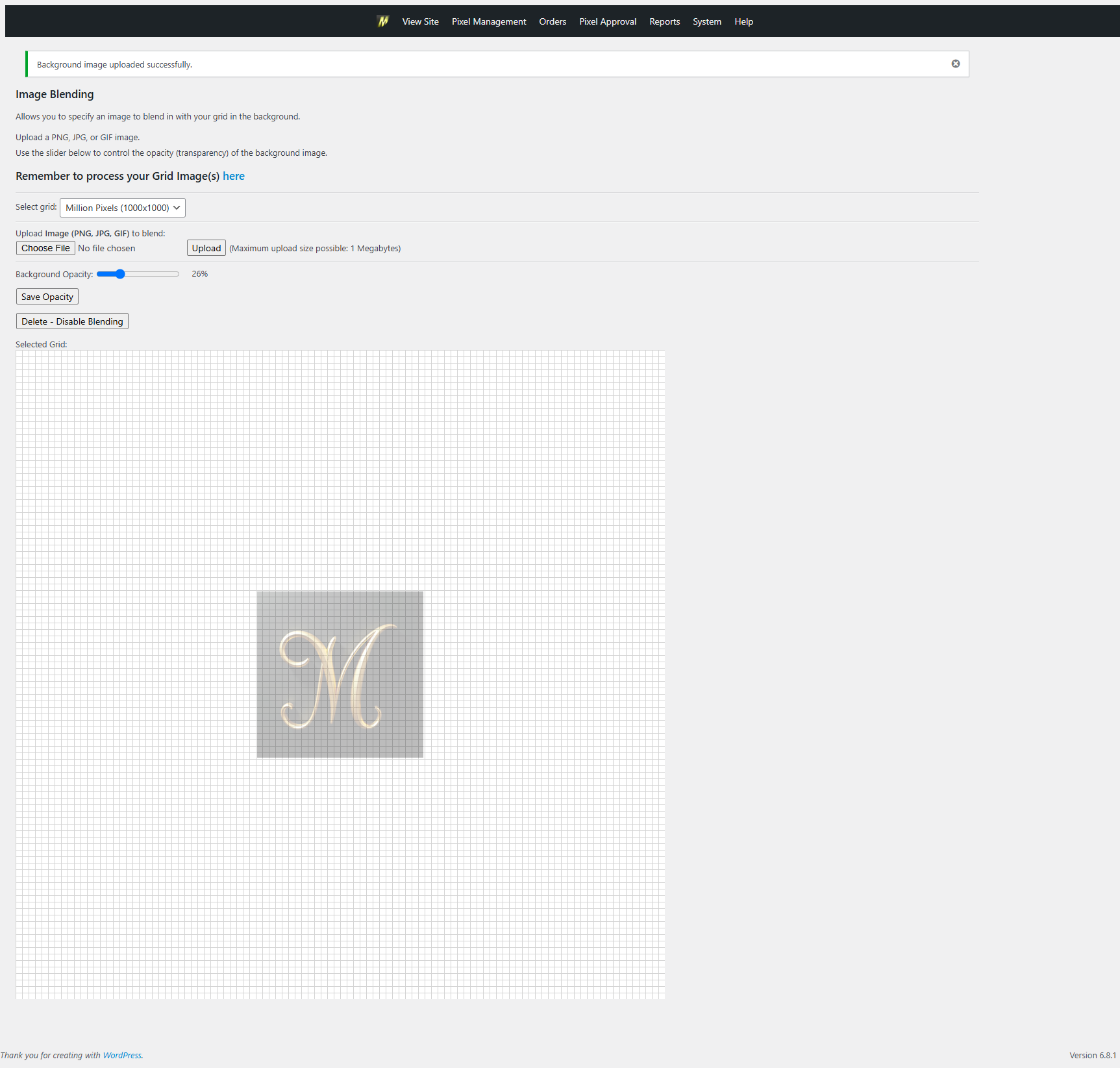Open the Select grid dropdown

click(122, 208)
